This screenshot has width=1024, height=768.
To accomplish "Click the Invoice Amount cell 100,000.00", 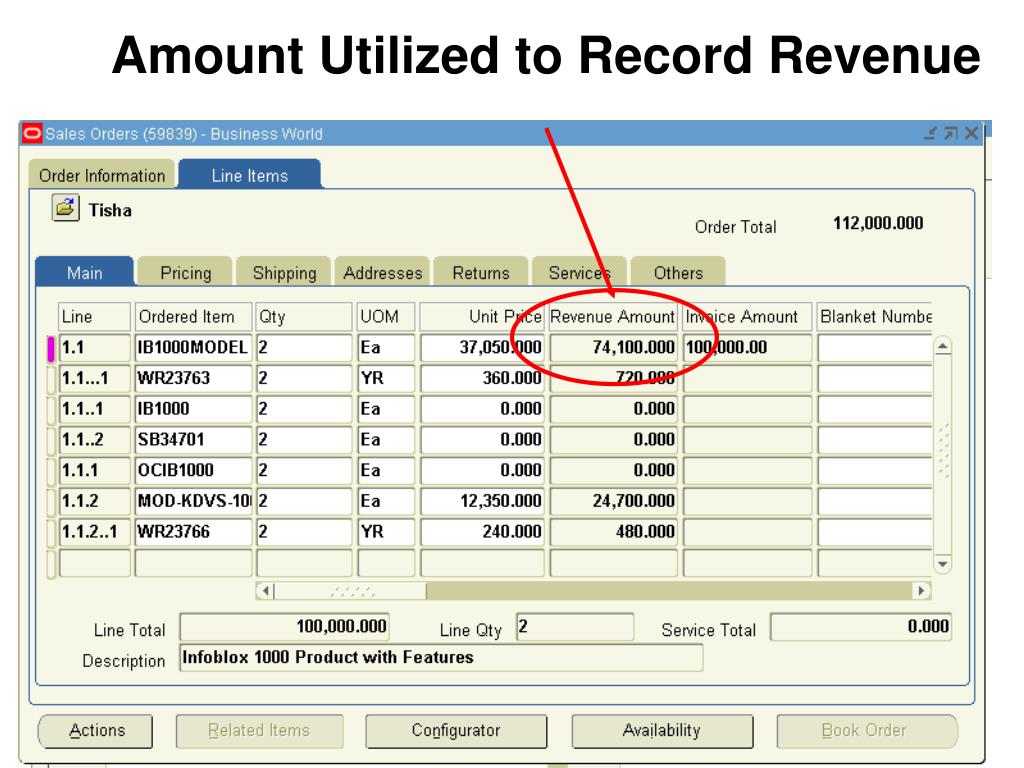I will pos(747,347).
